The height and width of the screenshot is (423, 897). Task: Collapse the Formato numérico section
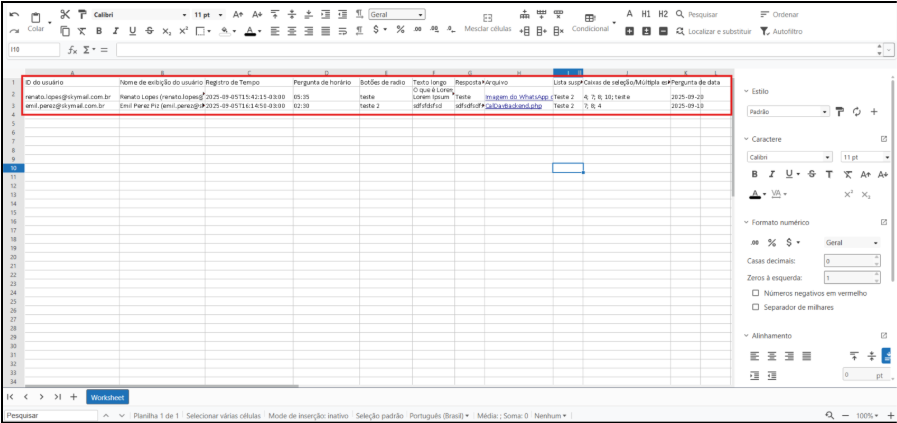coord(746,222)
